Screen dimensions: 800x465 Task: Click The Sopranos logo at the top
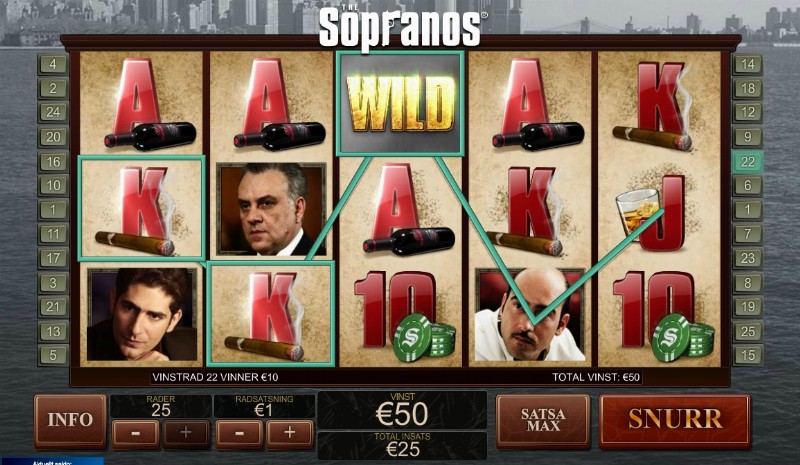tap(400, 27)
